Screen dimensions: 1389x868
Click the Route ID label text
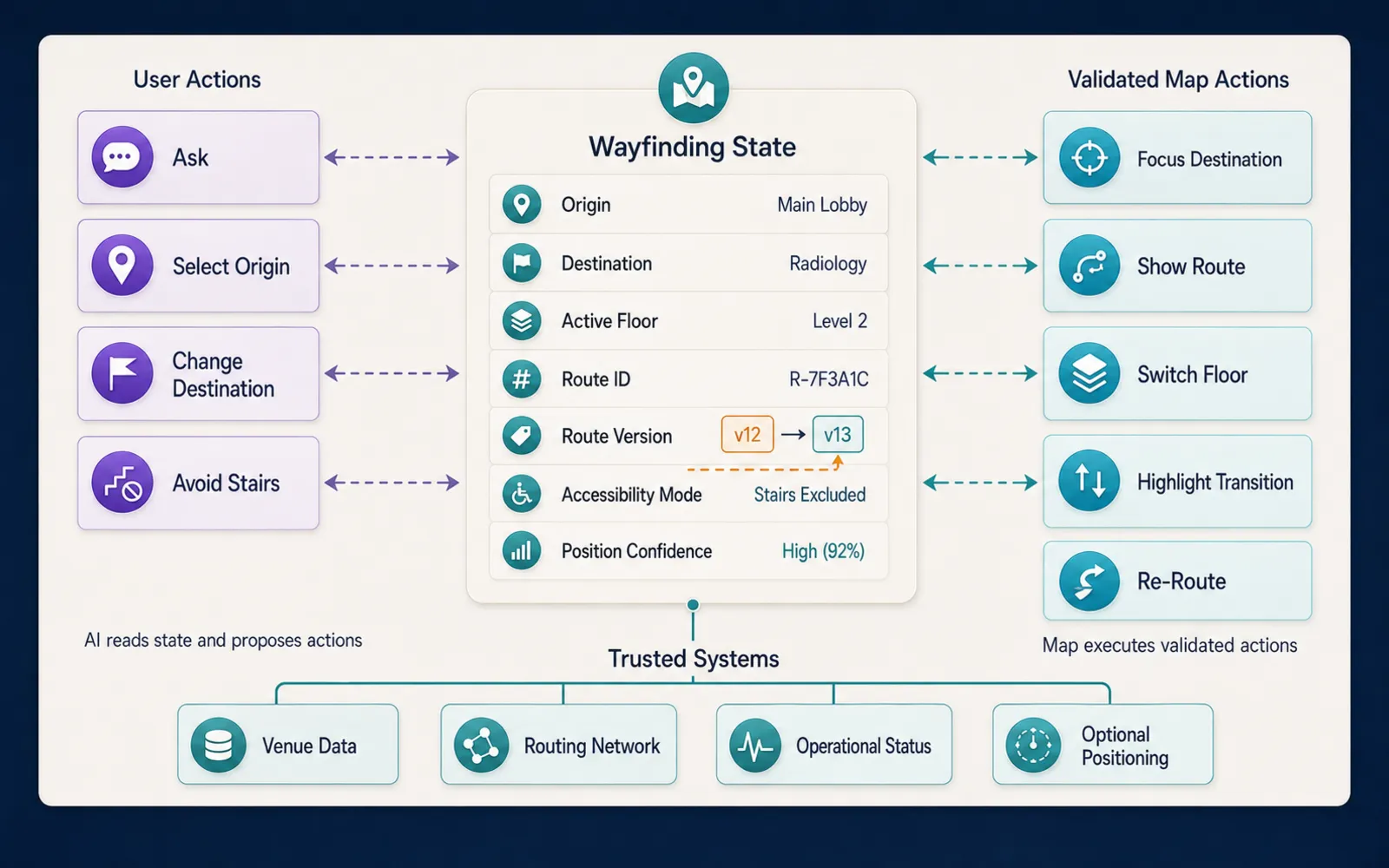pyautogui.click(x=596, y=379)
